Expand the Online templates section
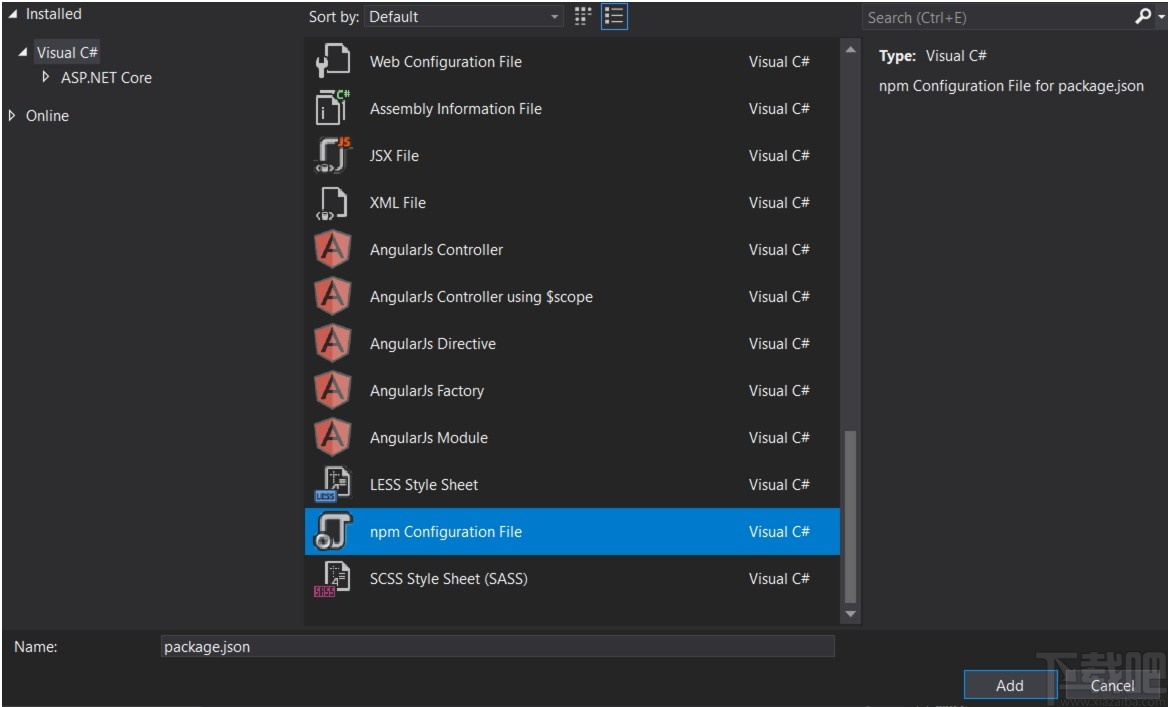Screen dimensions: 1170x707 point(11,115)
